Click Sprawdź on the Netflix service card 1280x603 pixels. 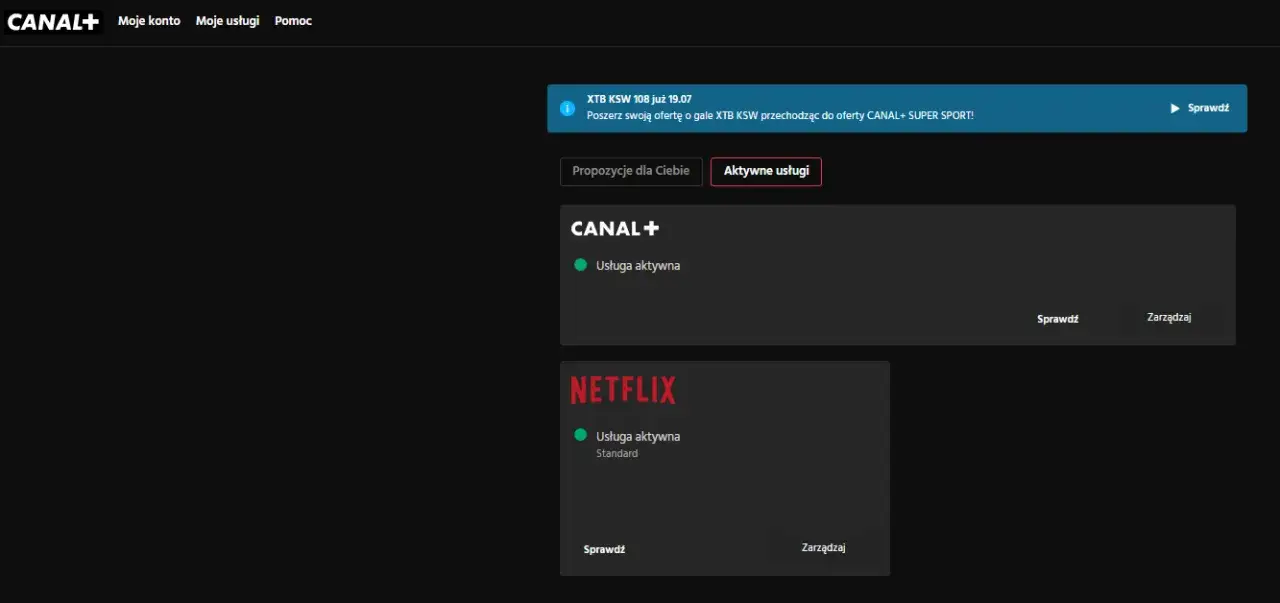604,548
